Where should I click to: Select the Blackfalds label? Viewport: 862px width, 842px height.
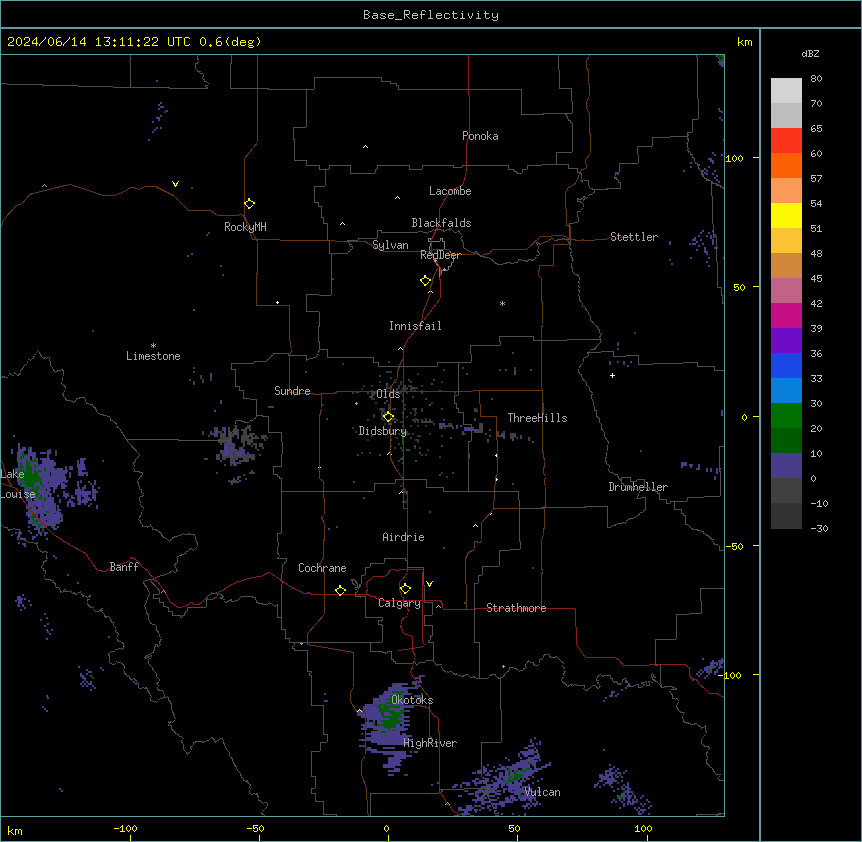click(x=441, y=223)
